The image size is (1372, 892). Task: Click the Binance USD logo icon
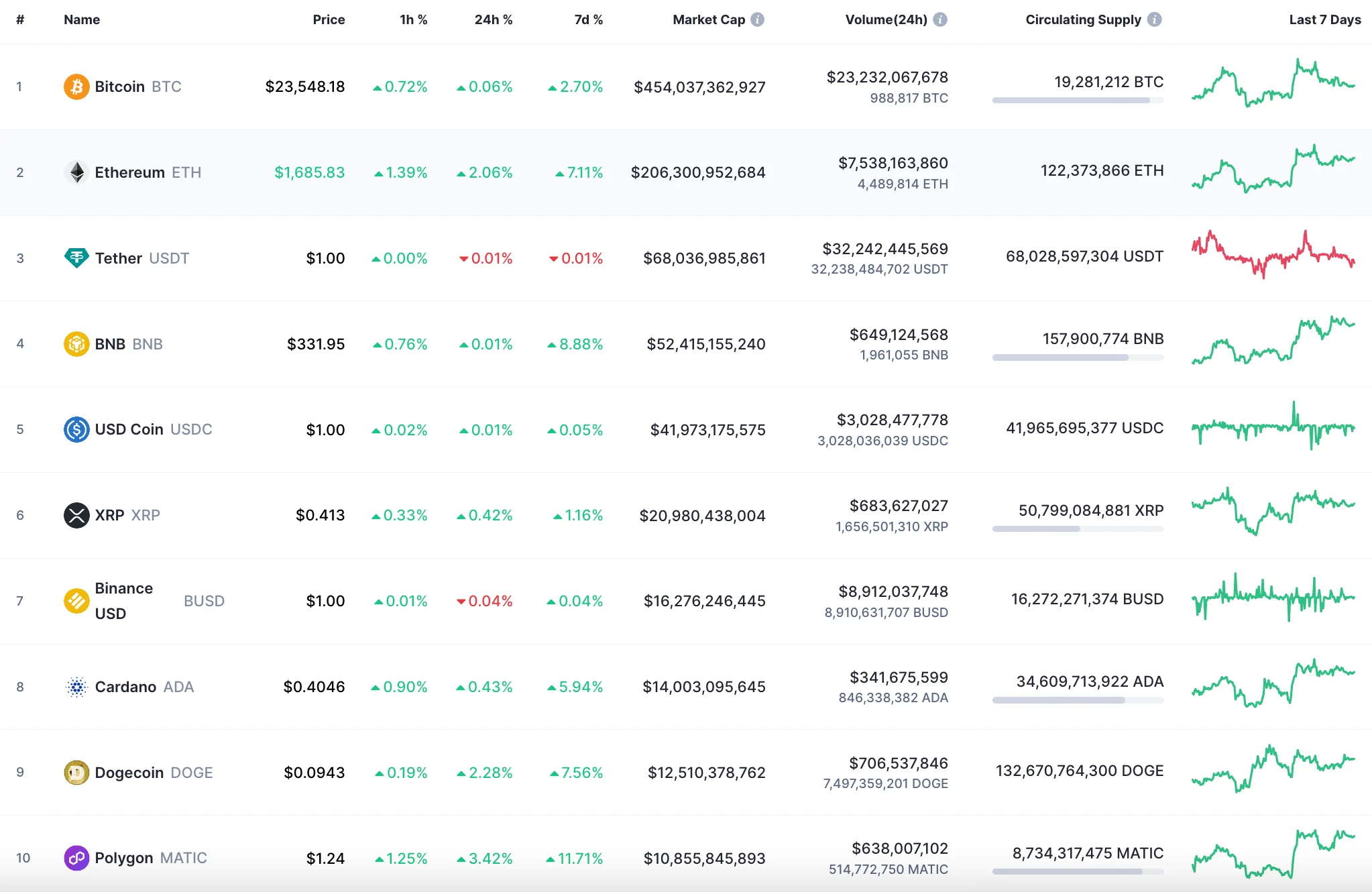click(77, 601)
